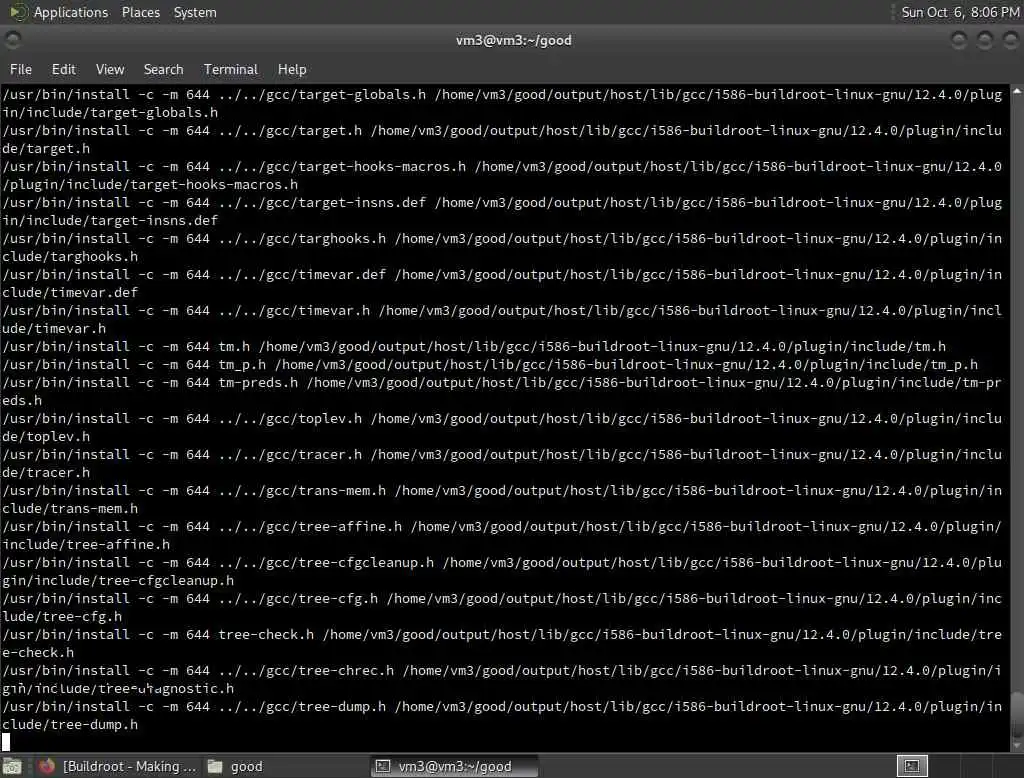Open the terminal File menu
Viewport: 1024px width, 778px height.
[x=21, y=69]
